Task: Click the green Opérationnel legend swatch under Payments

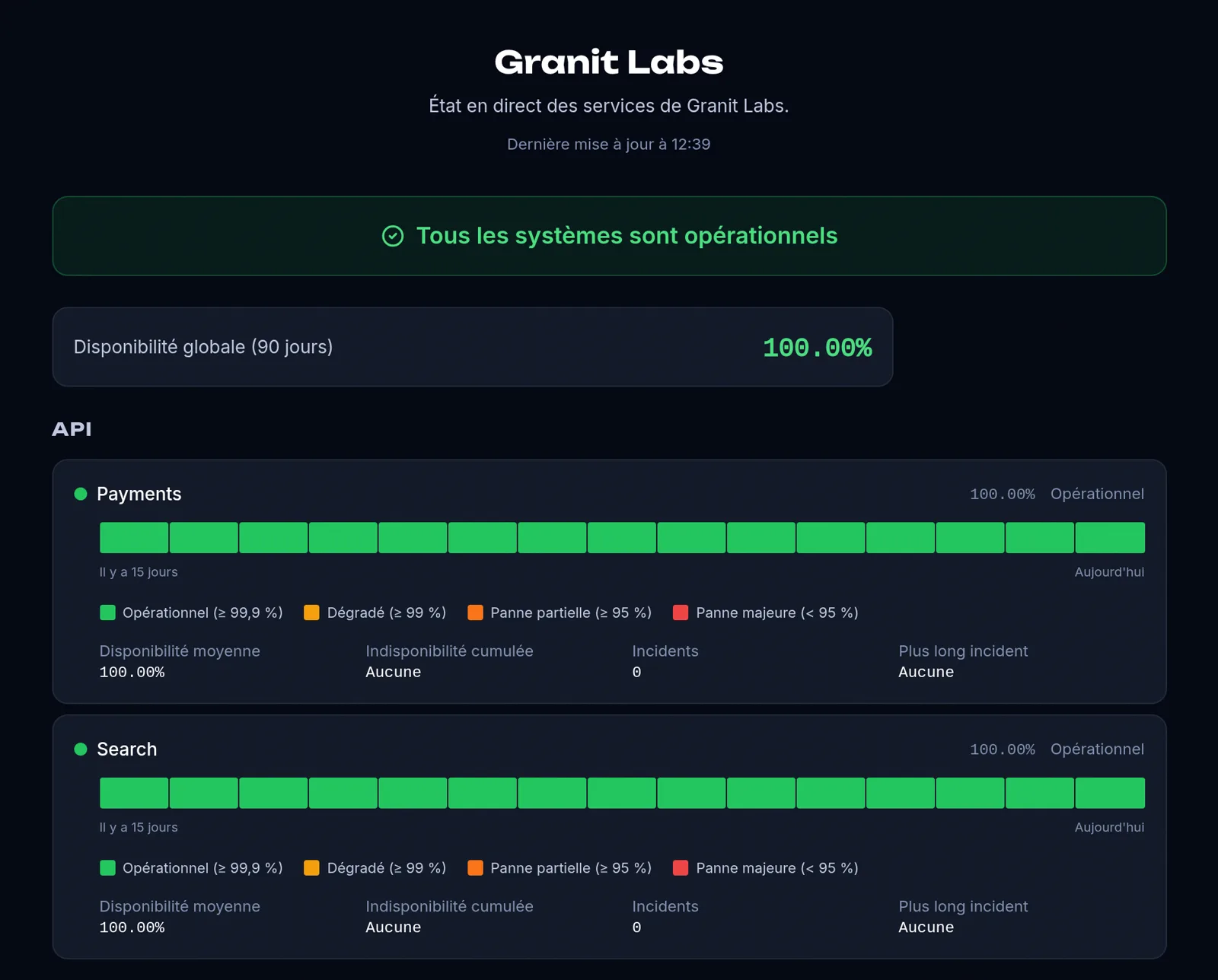Action: [x=107, y=612]
